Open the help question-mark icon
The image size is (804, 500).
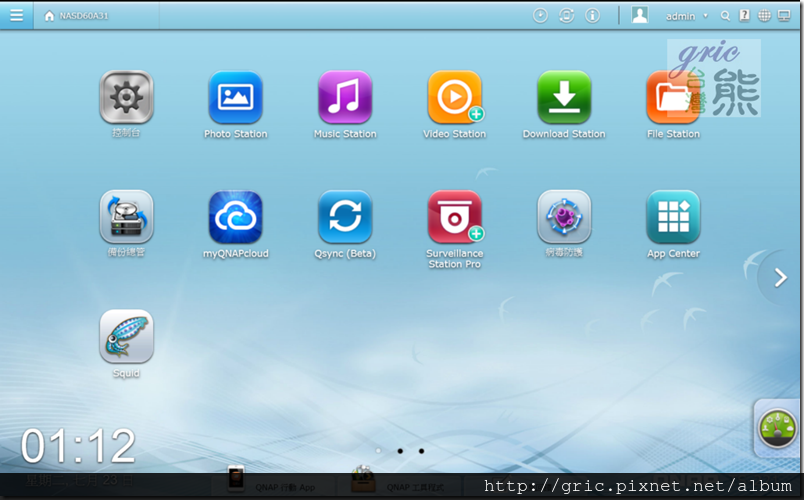pos(745,15)
